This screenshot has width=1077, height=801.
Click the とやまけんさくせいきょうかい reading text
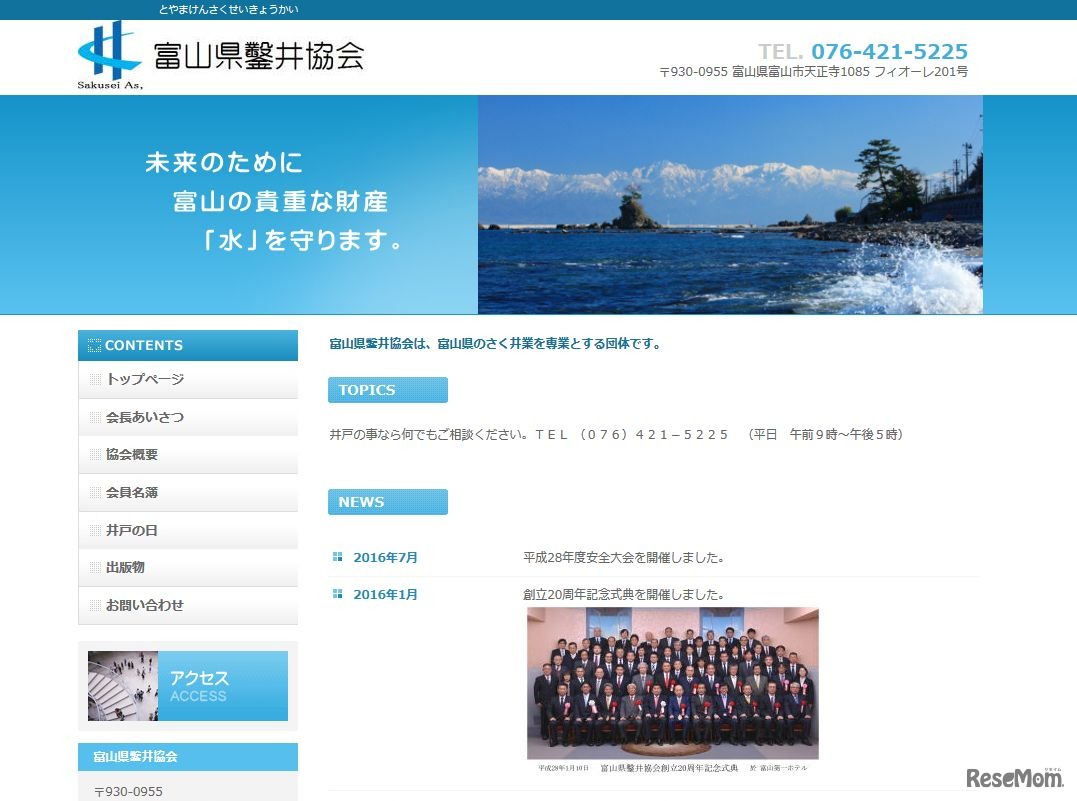[228, 10]
